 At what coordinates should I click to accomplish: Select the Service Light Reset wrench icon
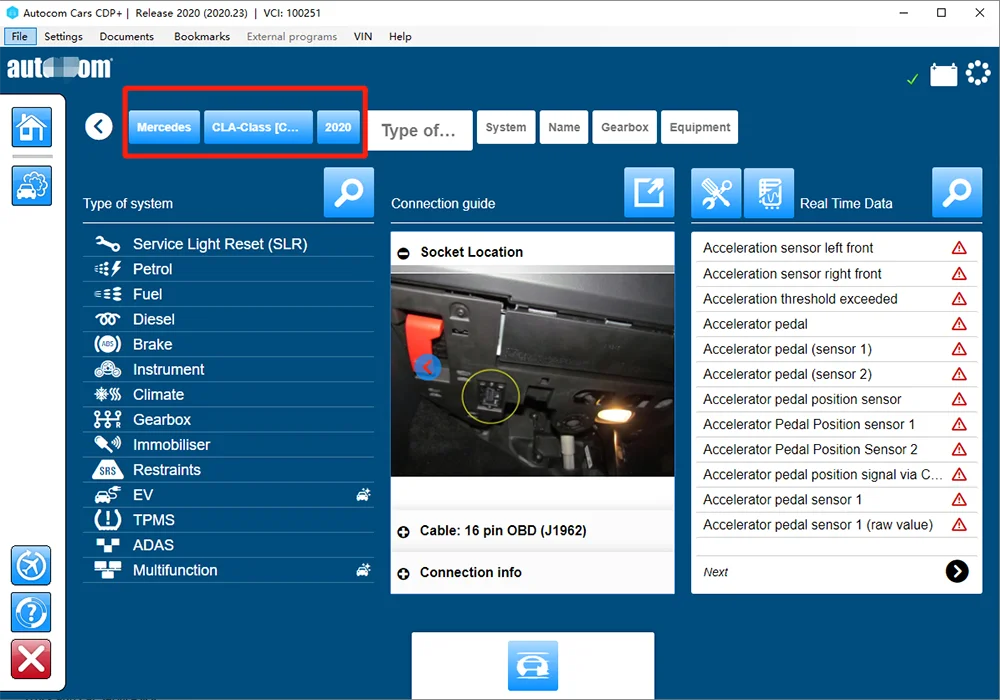(x=107, y=244)
